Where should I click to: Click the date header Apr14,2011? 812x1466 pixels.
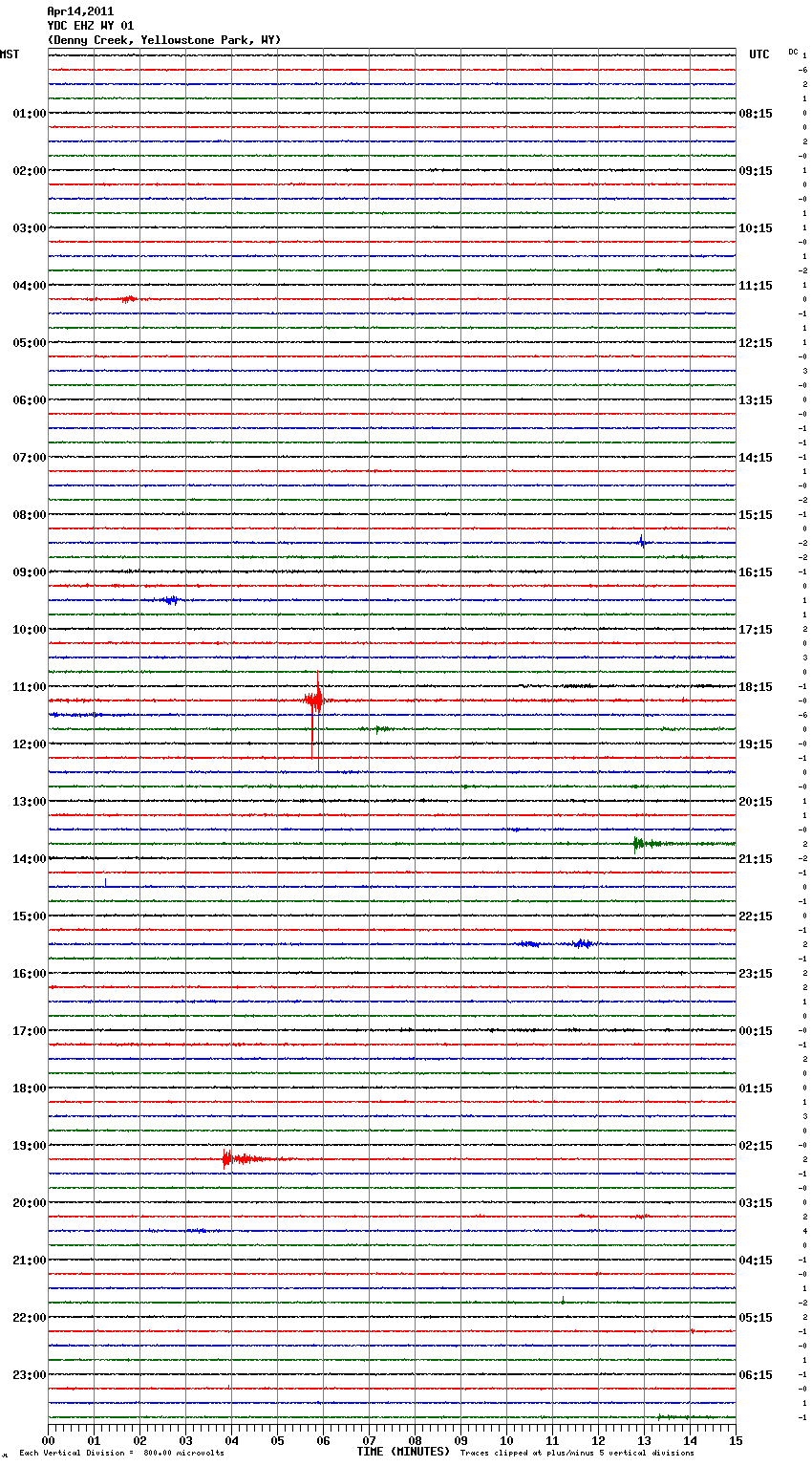80,11
